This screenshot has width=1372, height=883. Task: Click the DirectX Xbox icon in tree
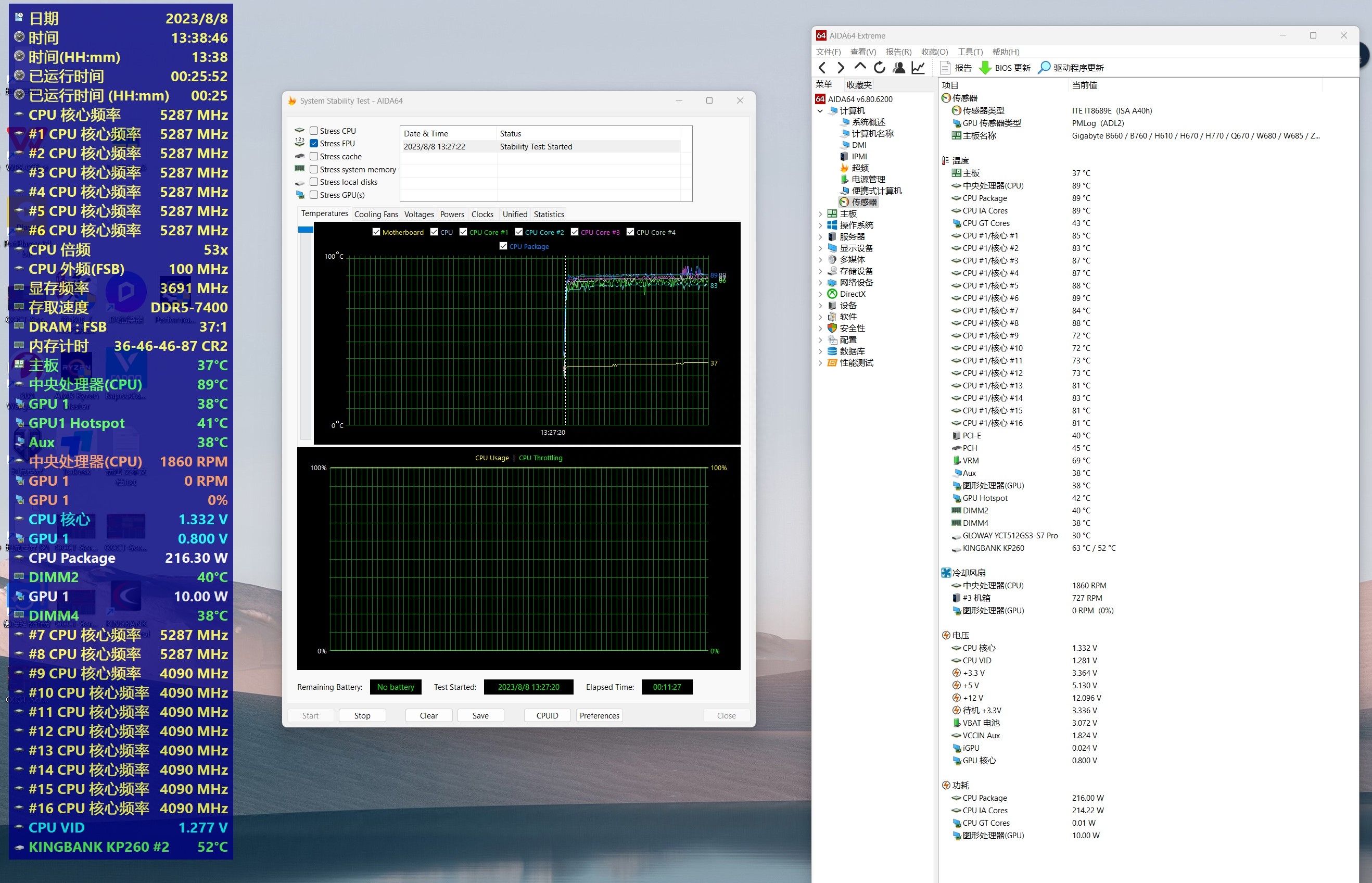(832, 294)
